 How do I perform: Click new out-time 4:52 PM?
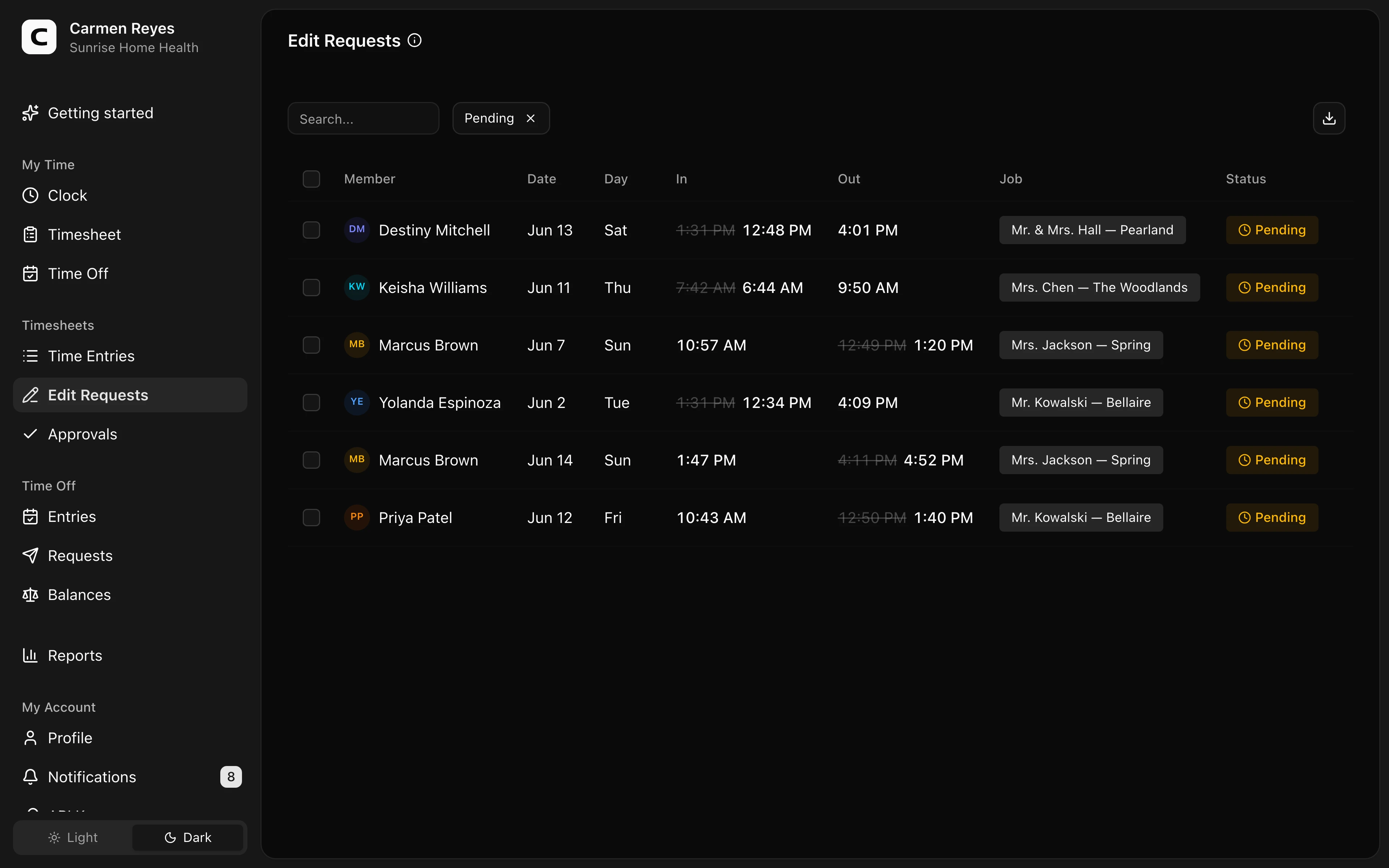[933, 460]
